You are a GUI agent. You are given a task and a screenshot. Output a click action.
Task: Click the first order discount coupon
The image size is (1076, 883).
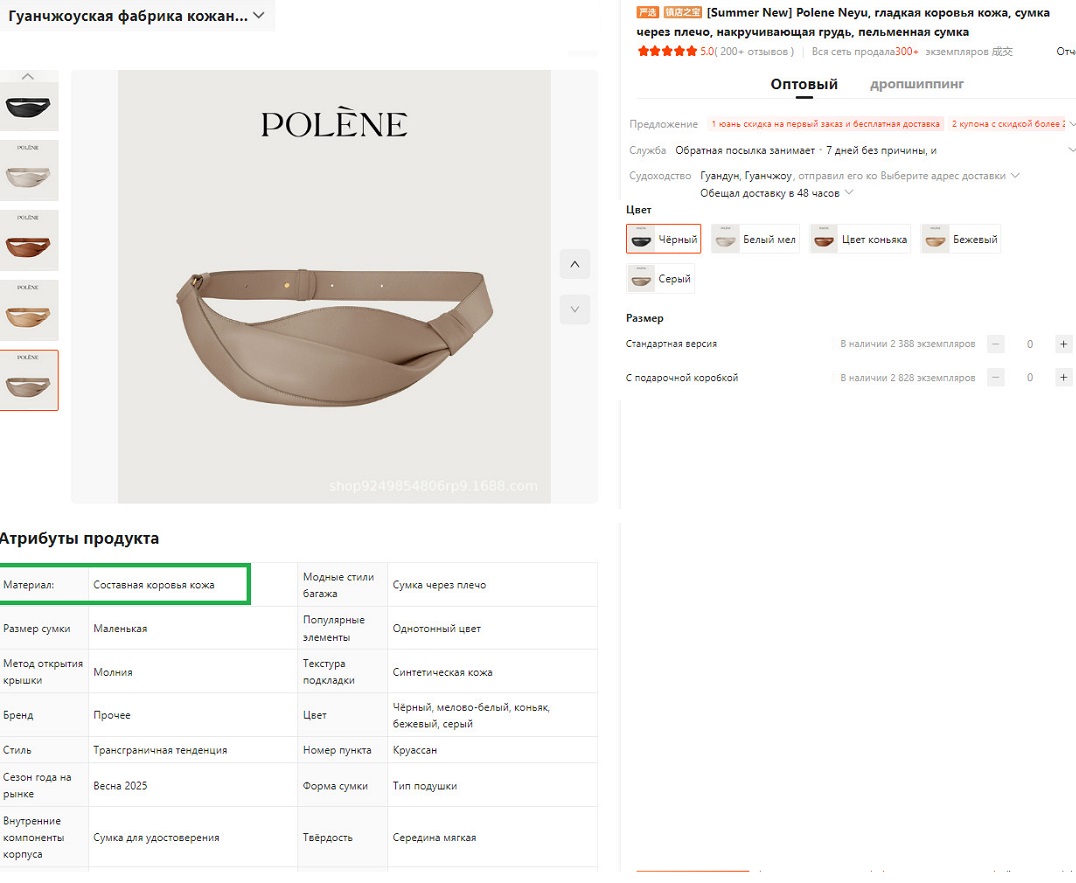pos(825,124)
